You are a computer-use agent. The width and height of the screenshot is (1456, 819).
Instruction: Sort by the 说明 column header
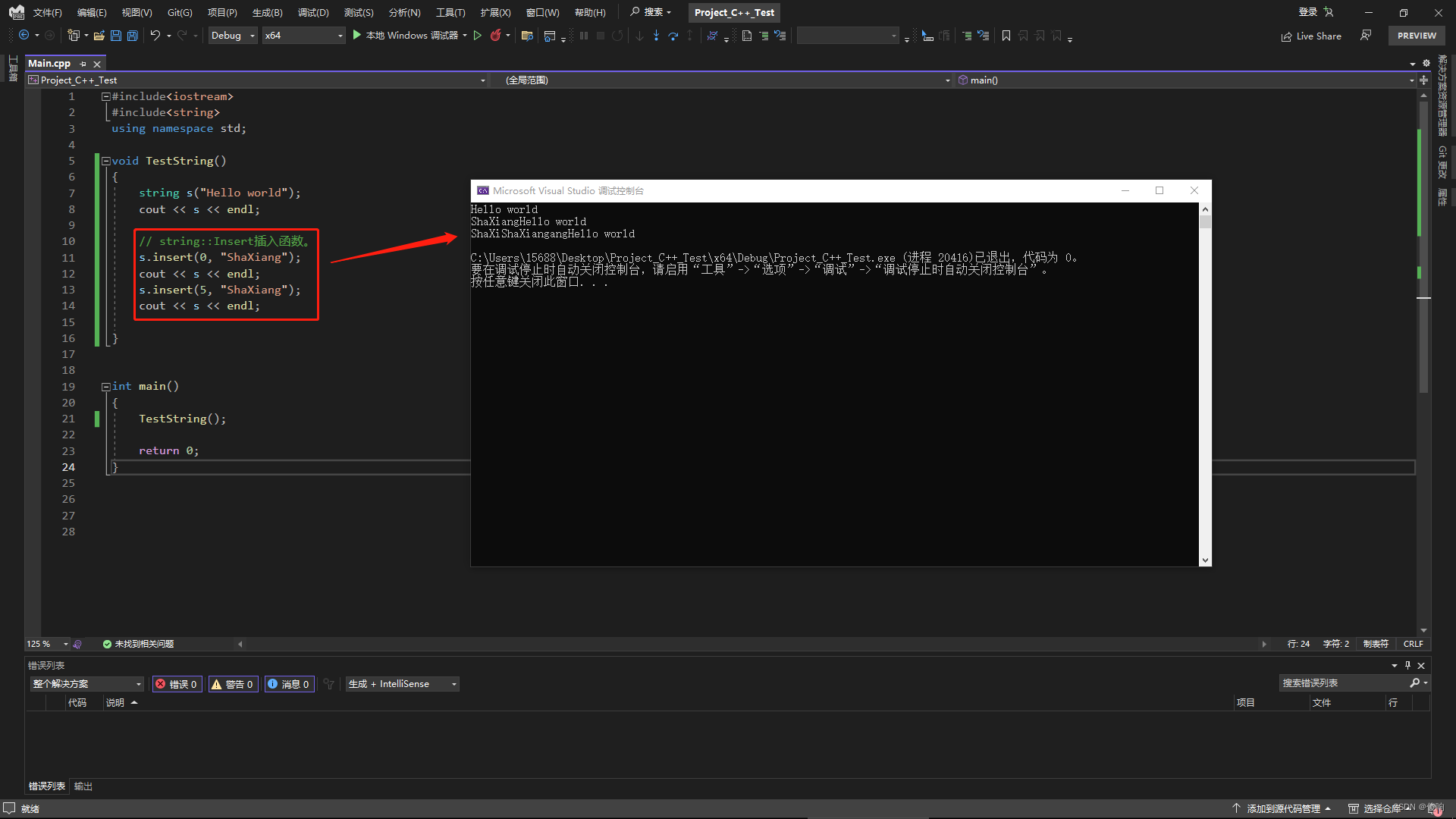[115, 703]
